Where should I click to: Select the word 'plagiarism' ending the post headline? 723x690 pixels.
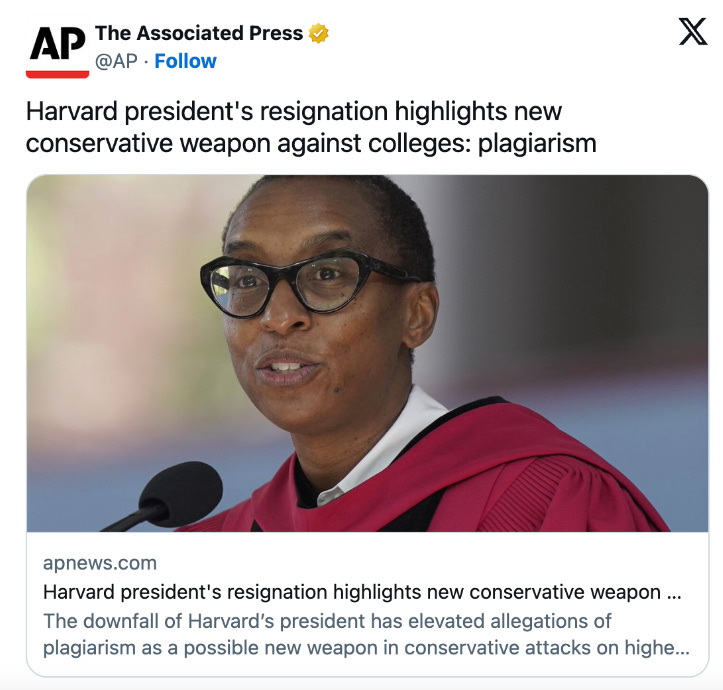click(x=537, y=143)
